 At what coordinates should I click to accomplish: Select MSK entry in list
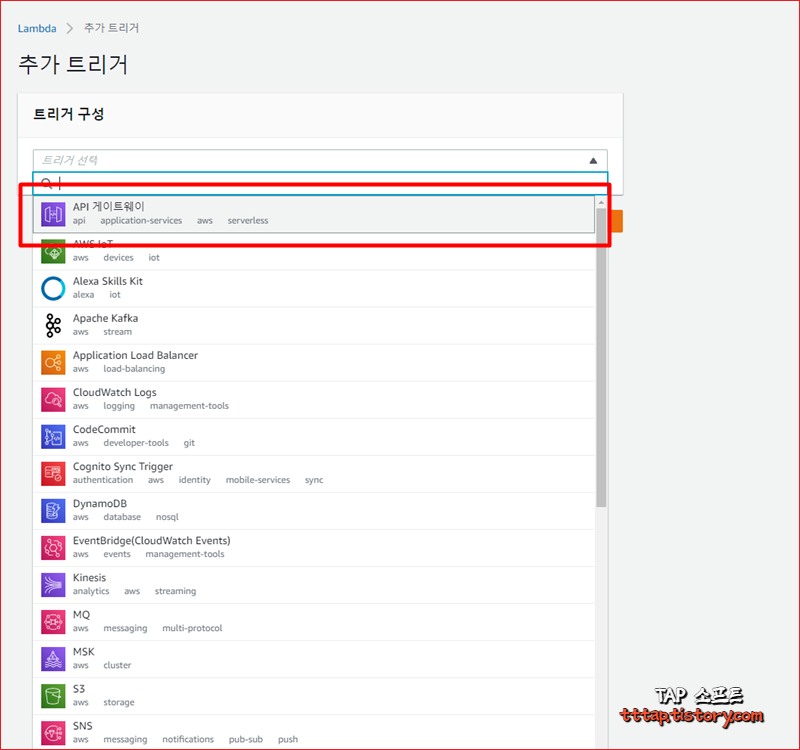point(314,659)
